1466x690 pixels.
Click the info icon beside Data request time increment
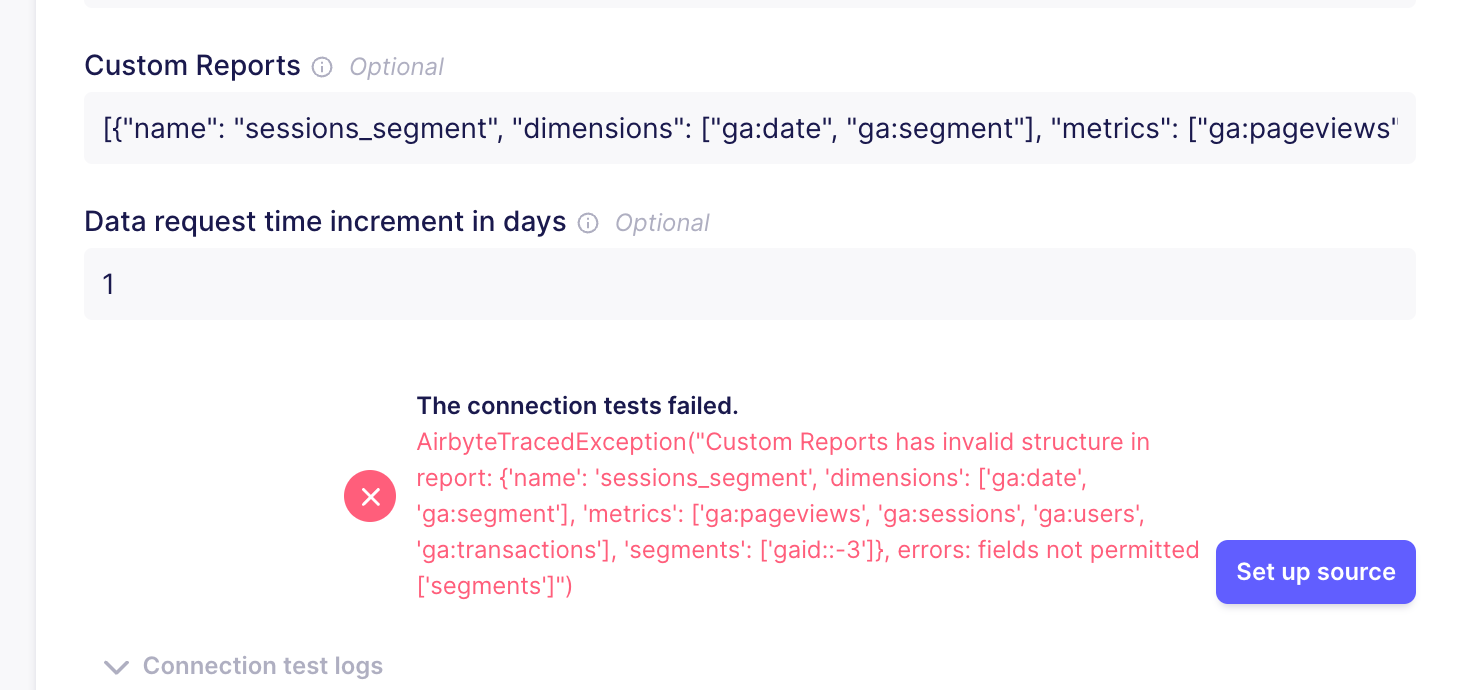pyautogui.click(x=588, y=223)
